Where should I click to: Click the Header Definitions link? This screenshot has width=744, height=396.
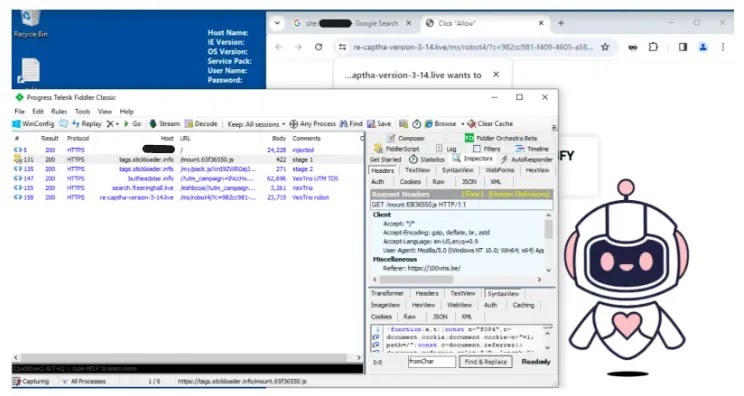[519, 194]
